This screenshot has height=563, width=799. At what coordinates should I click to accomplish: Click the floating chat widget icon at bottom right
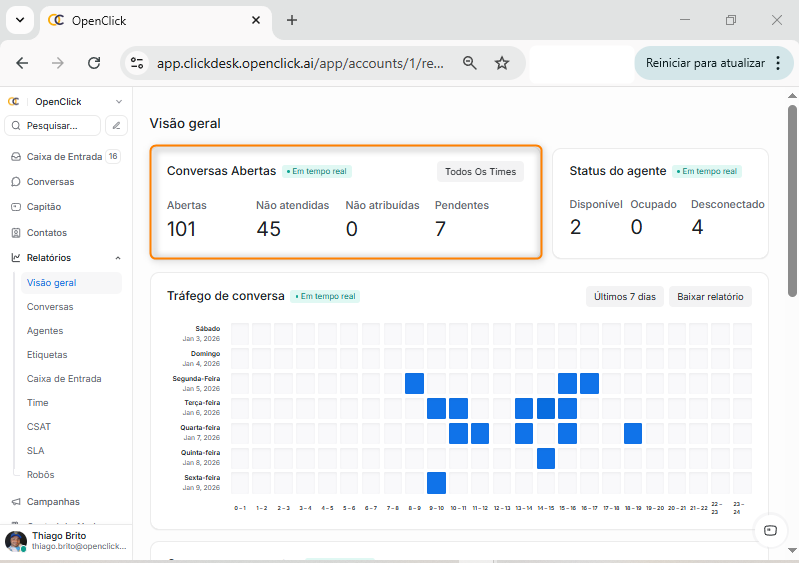point(769,531)
